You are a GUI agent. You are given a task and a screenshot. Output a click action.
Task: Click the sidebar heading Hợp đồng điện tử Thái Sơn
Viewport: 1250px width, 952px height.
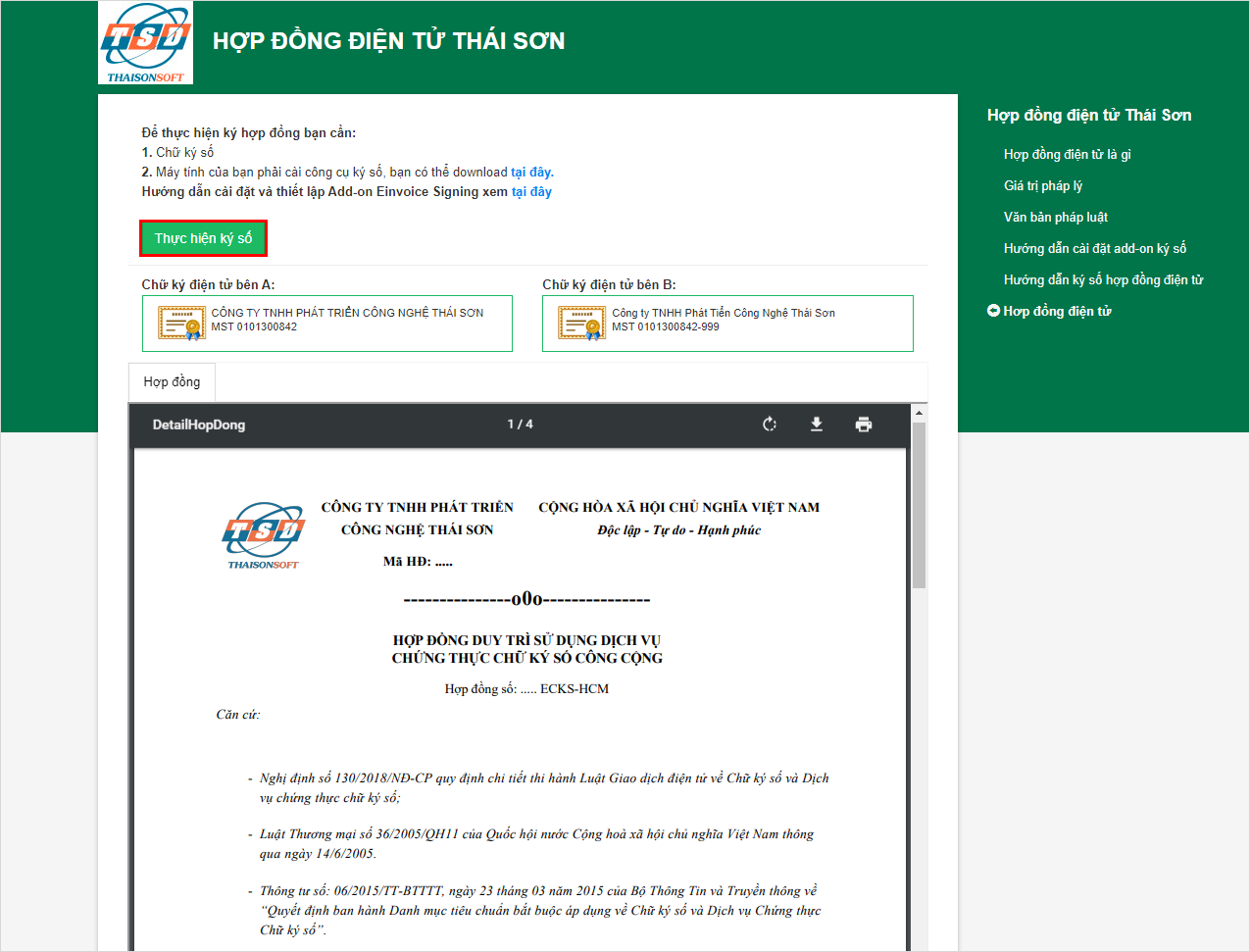(1089, 115)
